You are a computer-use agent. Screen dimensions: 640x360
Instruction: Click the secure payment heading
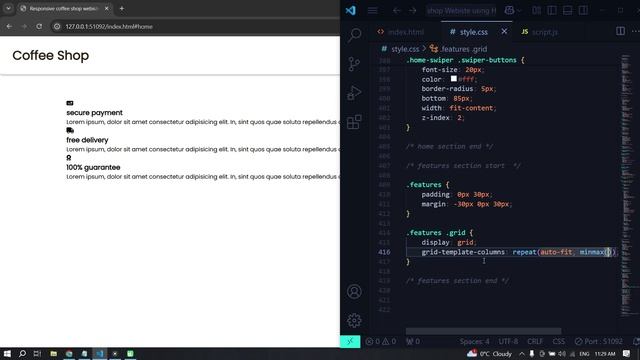[x=94, y=113]
